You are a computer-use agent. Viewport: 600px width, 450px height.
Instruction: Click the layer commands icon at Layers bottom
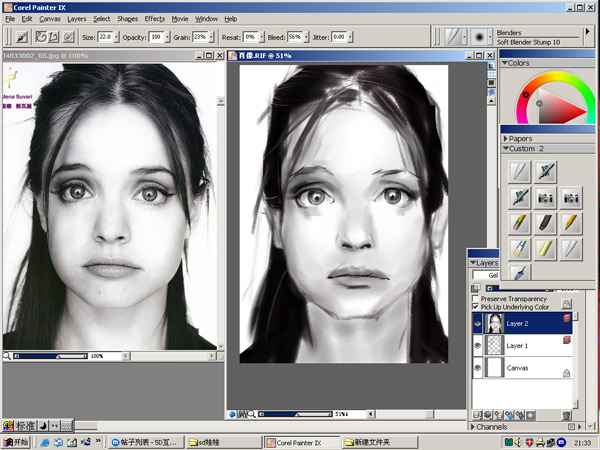(x=477, y=415)
